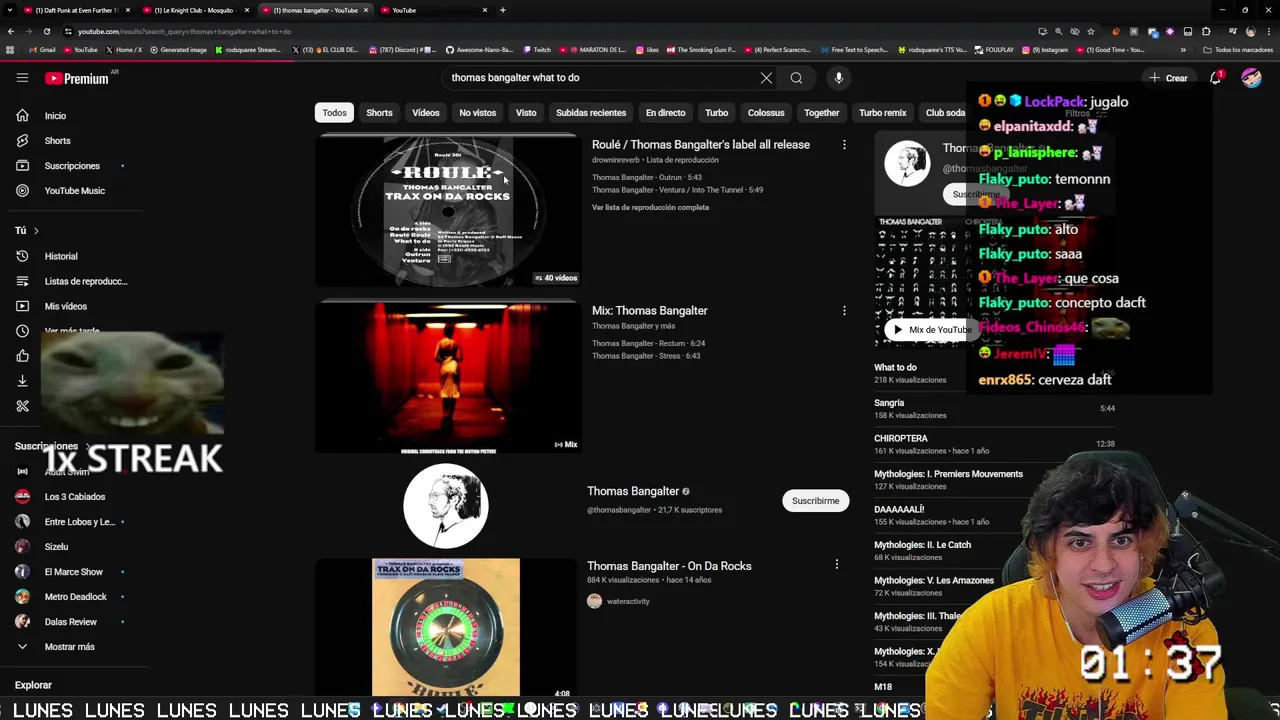This screenshot has height=720, width=1280.
Task: Open more options for On Da Rocks video
Action: [837, 564]
